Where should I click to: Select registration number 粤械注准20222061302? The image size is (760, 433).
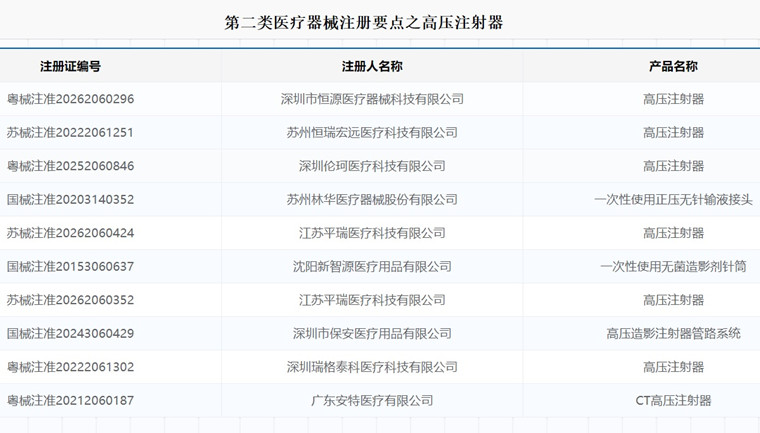70,367
